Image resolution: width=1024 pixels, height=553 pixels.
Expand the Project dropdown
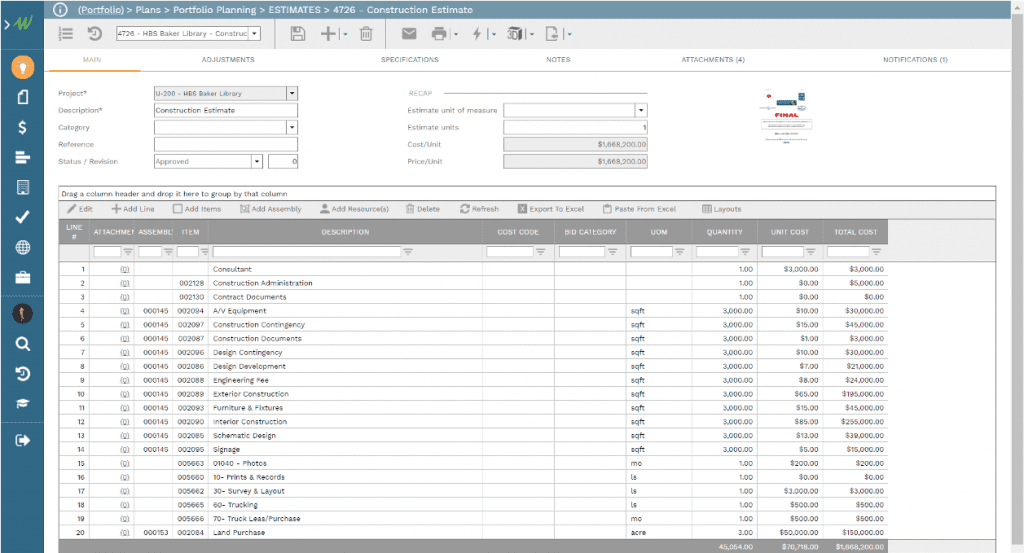291,93
